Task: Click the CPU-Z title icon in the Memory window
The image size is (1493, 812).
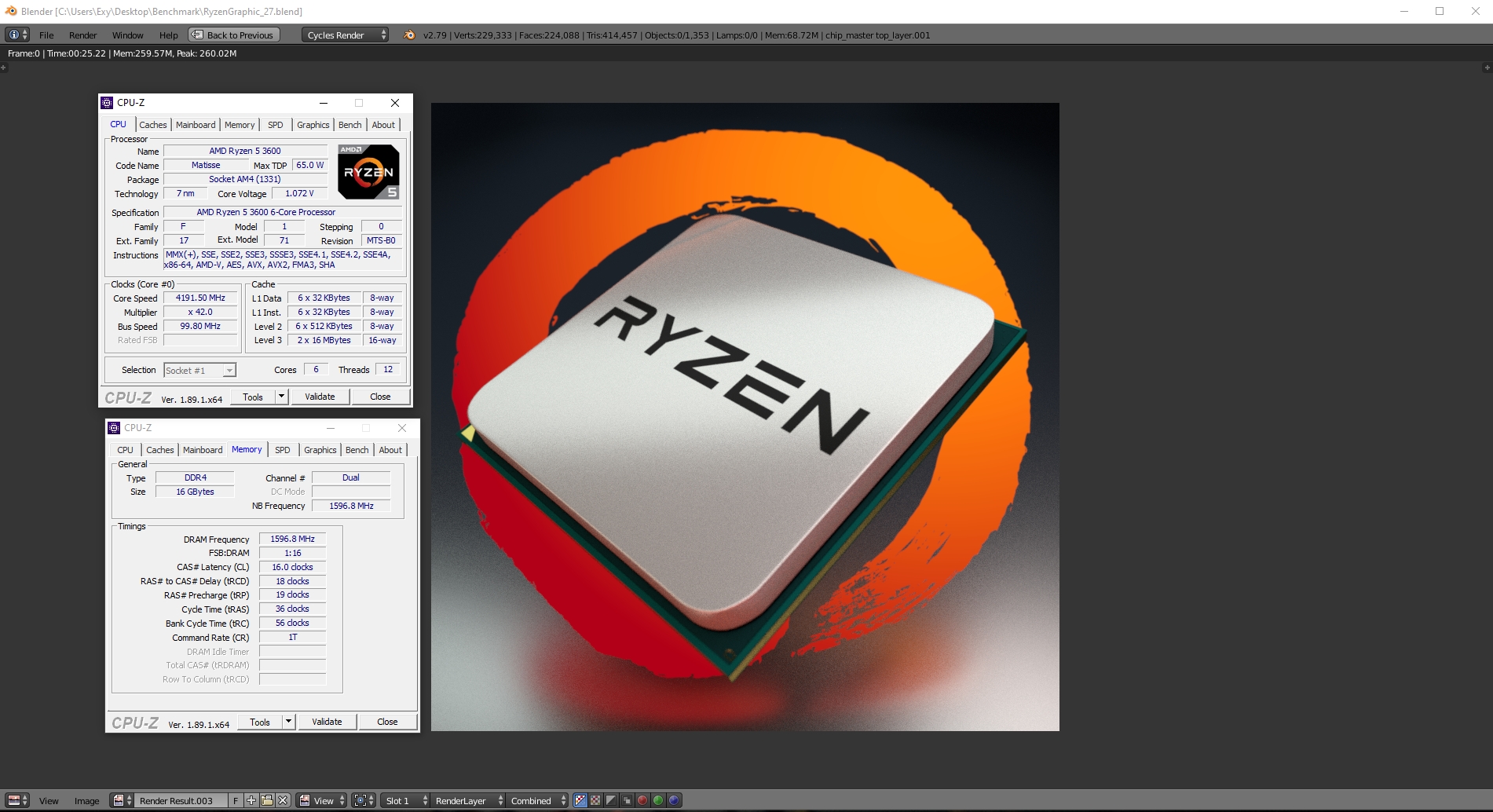Action: (115, 428)
